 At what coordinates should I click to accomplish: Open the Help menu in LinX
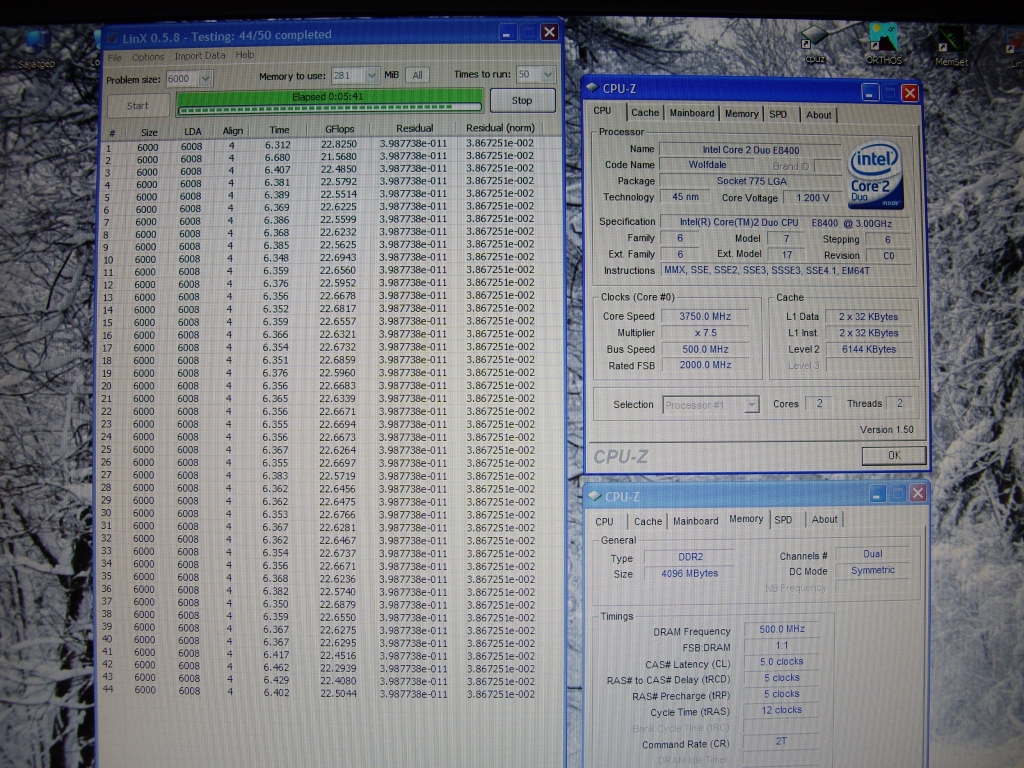point(245,55)
